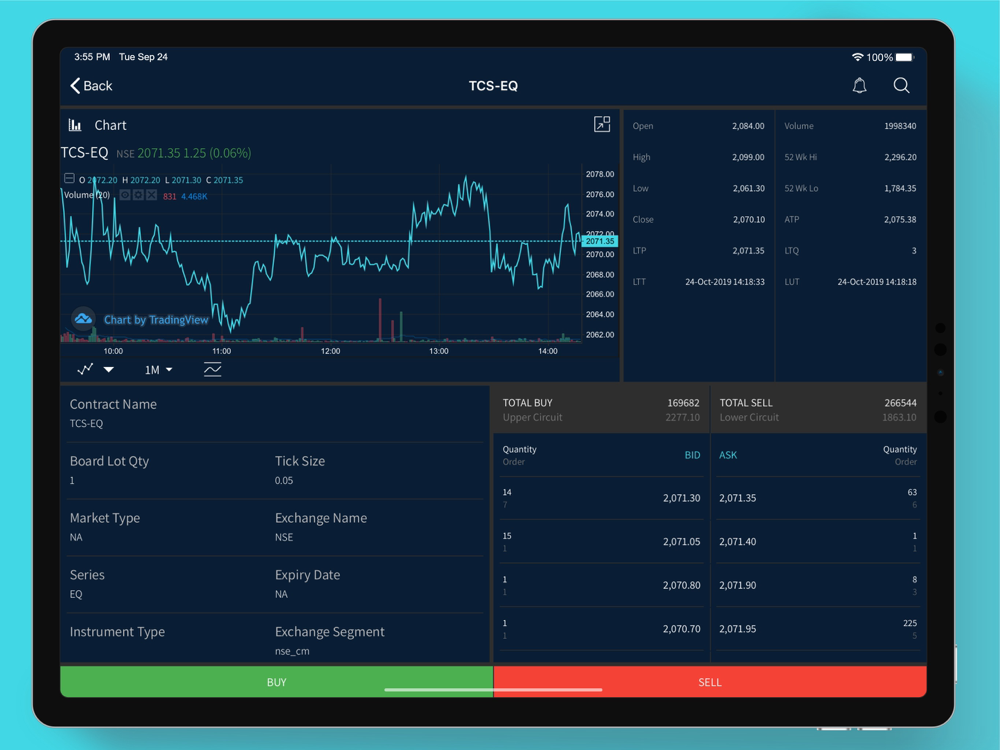The height and width of the screenshot is (750, 1000).
Task: Click the Expiry Date label
Action: 307,575
